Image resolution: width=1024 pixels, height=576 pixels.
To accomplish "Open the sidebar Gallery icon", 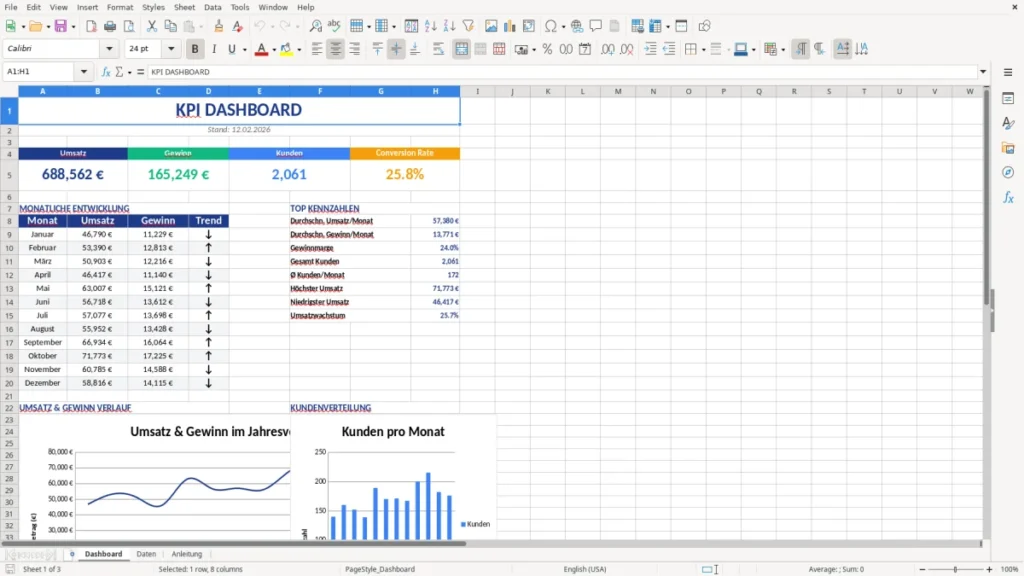I will pyautogui.click(x=1008, y=148).
